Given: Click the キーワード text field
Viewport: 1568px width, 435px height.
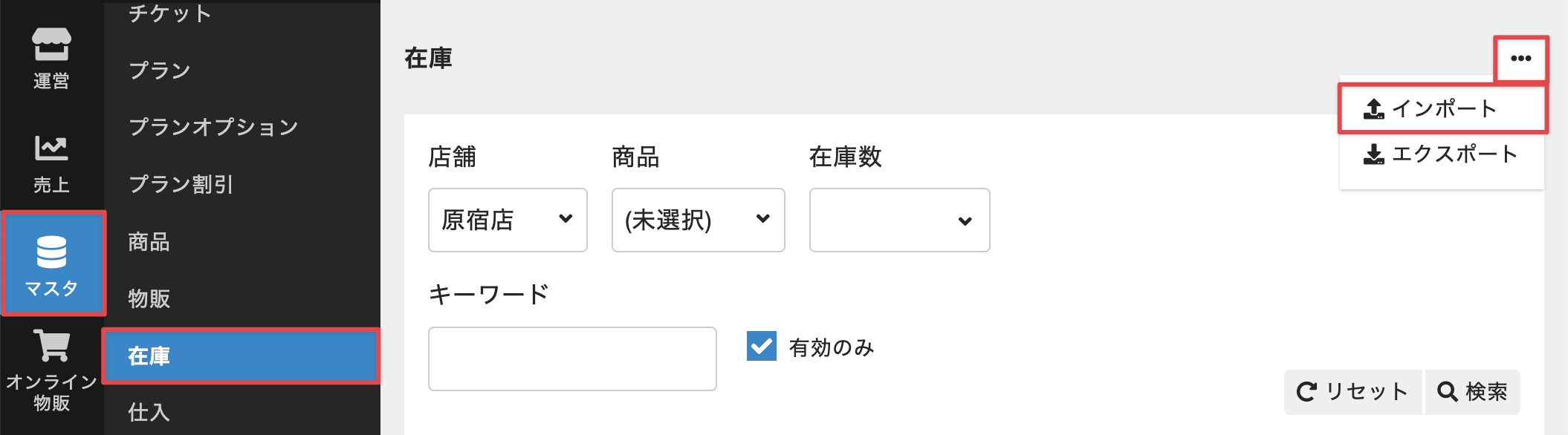Looking at the screenshot, I should tap(572, 359).
